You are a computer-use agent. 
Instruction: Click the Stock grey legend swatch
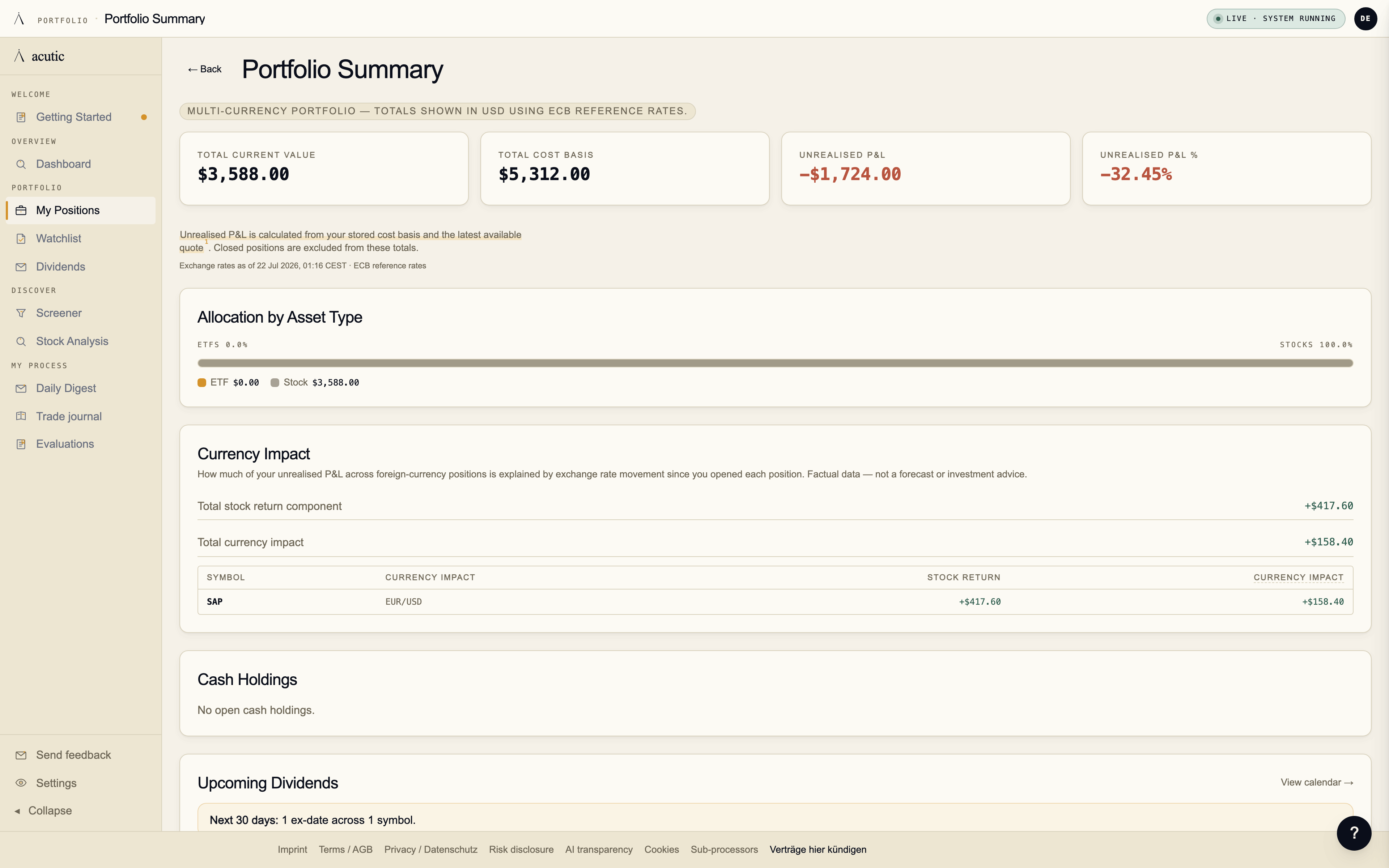pos(275,383)
